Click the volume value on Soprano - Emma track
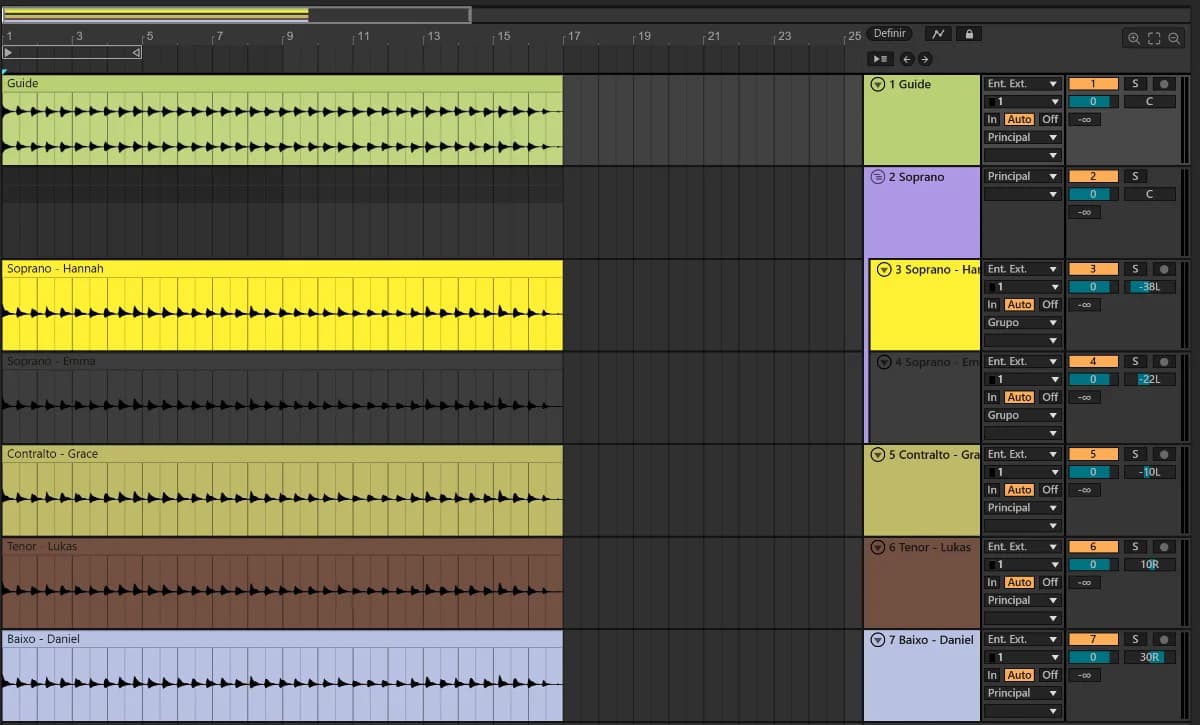 click(1093, 379)
